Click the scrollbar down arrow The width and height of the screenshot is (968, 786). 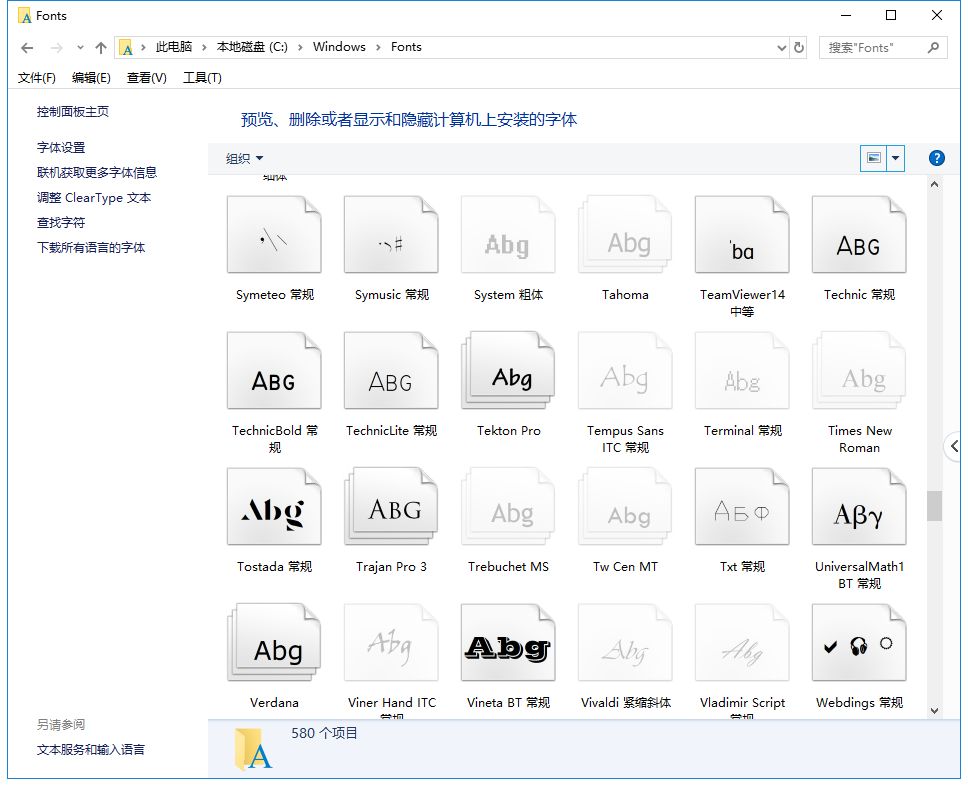click(935, 711)
